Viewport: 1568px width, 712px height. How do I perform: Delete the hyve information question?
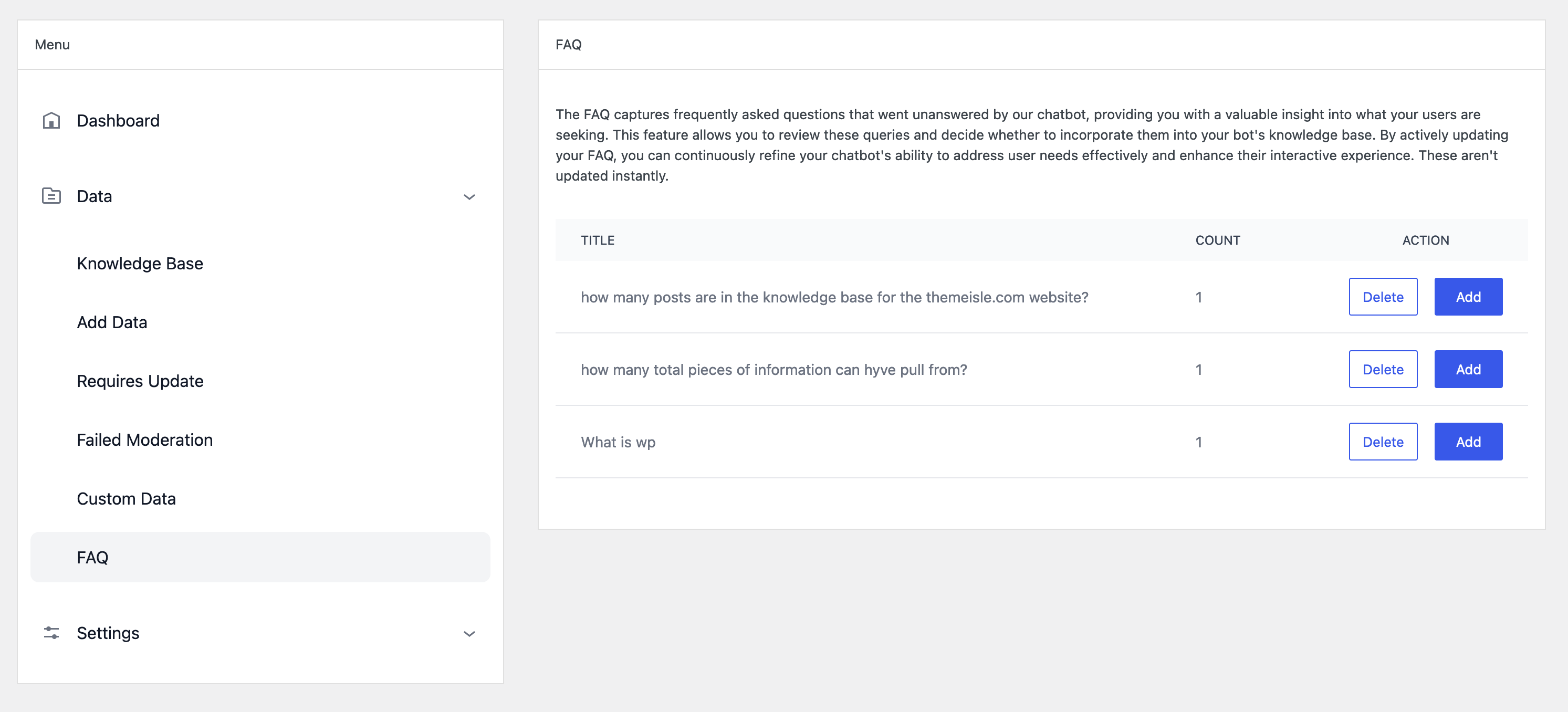coord(1382,369)
